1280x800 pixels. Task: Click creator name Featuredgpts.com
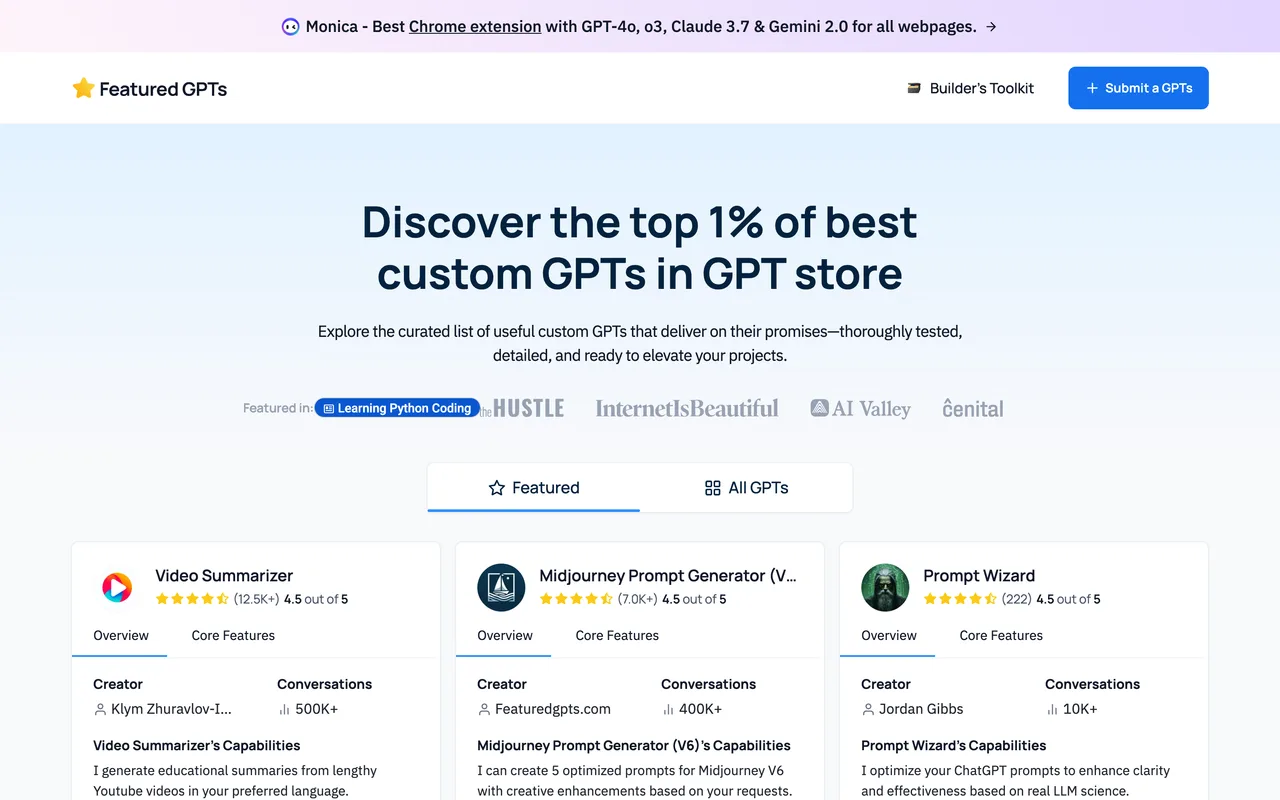tap(553, 709)
